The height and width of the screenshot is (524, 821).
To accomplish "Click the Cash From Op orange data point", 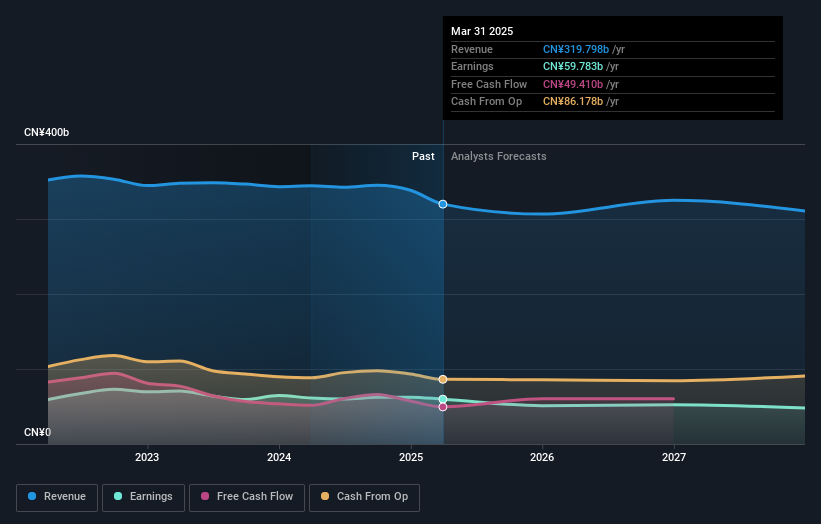I will pyautogui.click(x=443, y=379).
